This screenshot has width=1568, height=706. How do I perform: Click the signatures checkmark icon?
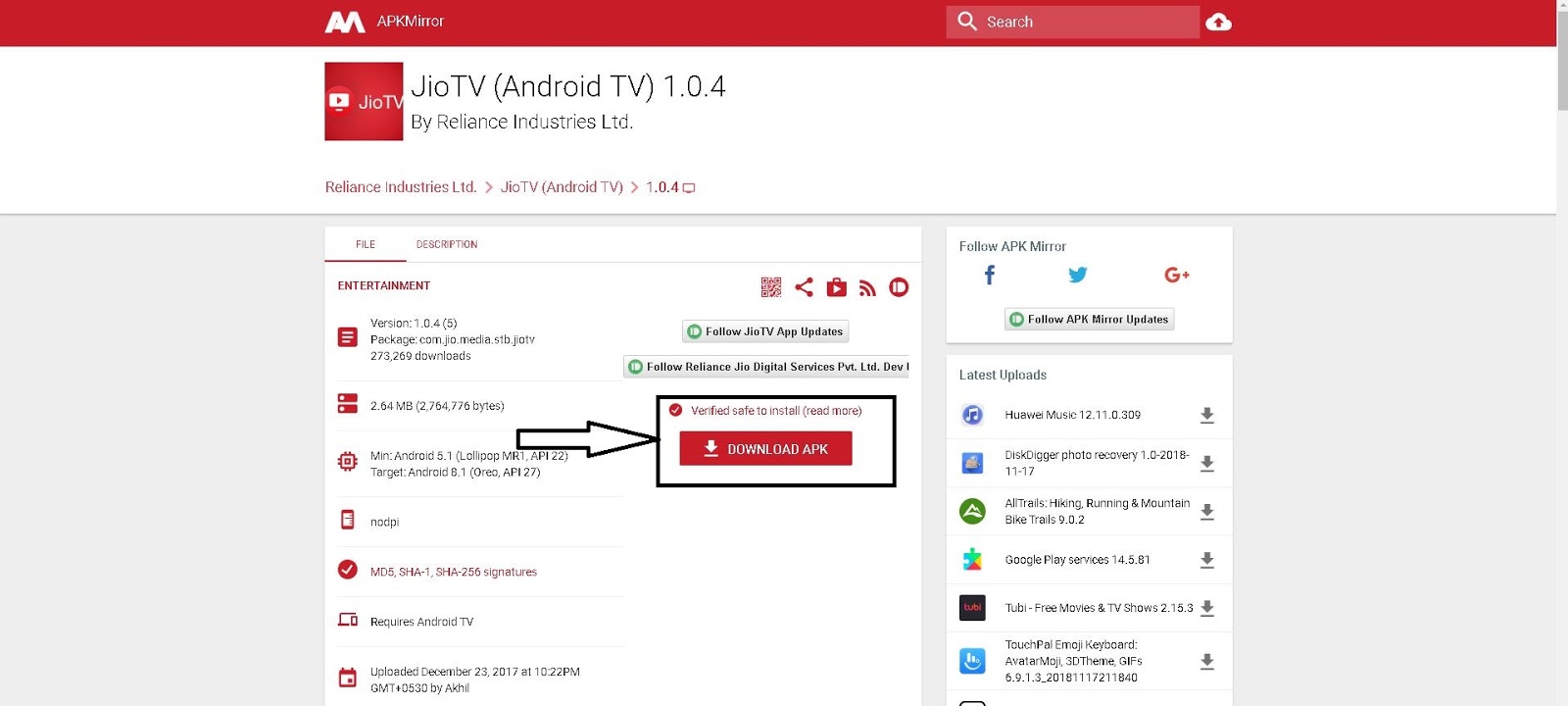tap(347, 570)
